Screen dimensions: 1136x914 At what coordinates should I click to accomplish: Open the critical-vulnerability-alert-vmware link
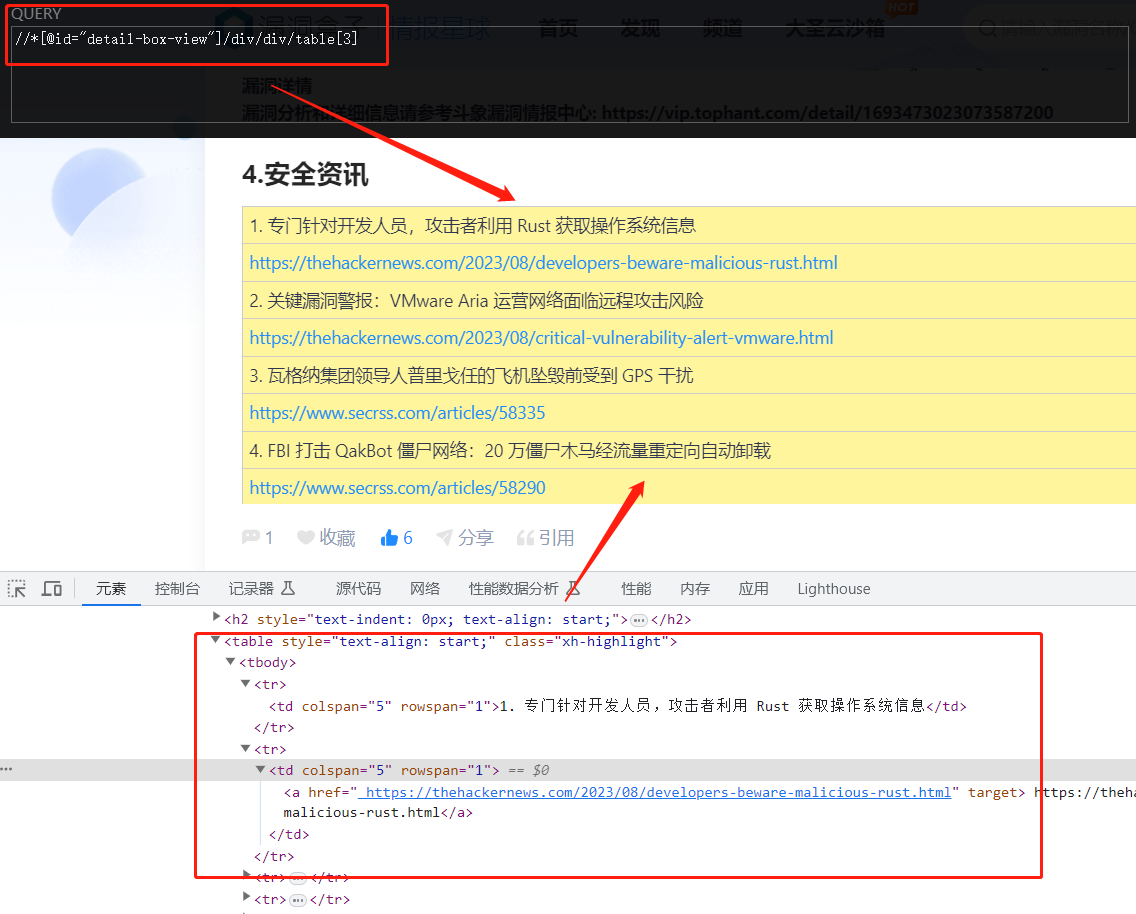point(541,338)
